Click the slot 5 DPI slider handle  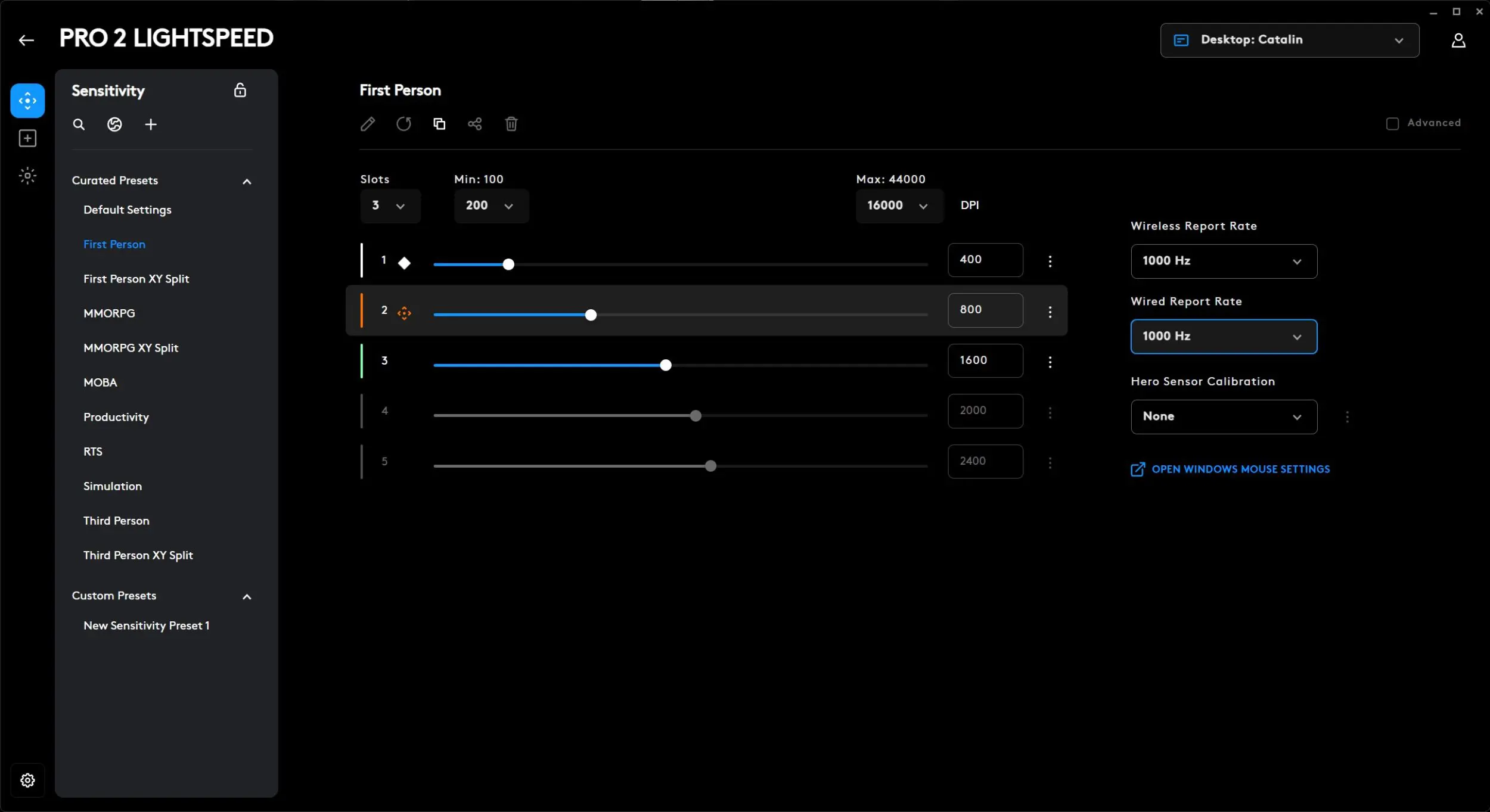pos(710,466)
